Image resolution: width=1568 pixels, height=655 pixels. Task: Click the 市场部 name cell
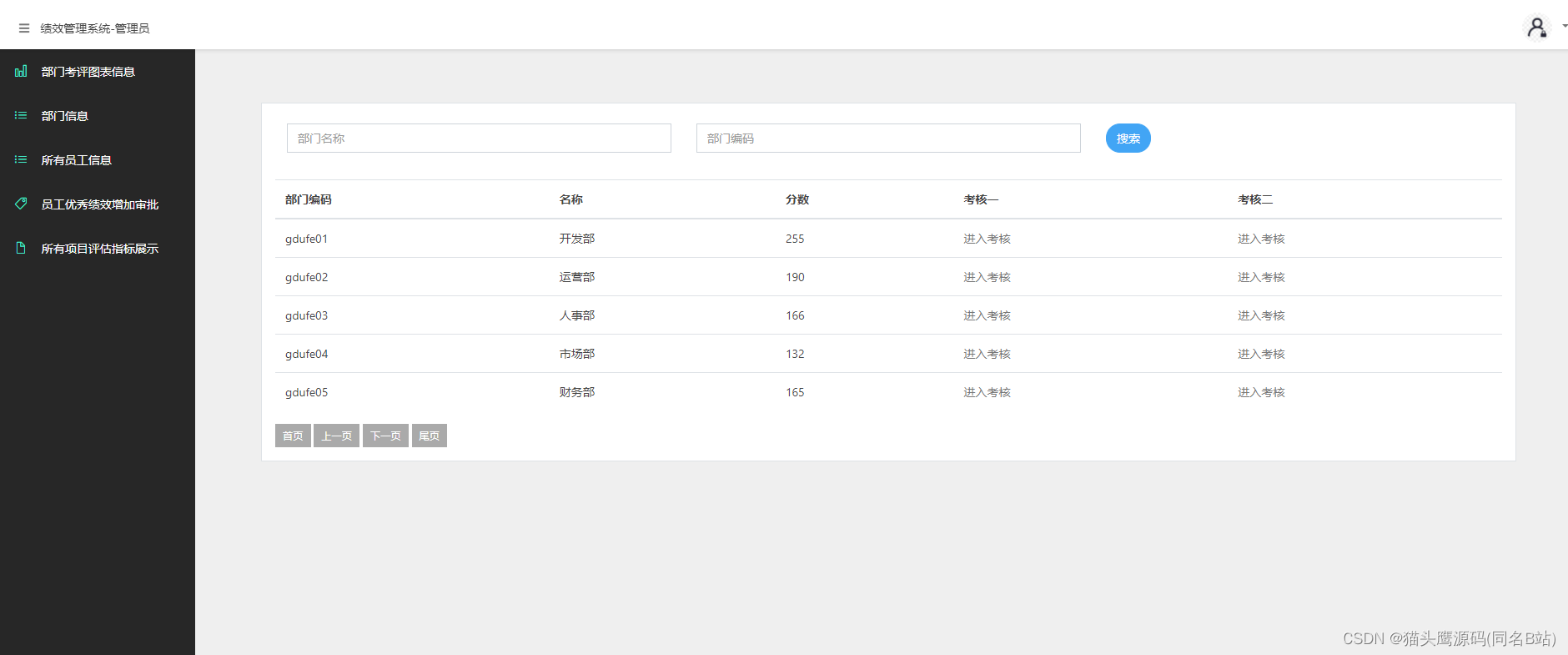(x=577, y=354)
